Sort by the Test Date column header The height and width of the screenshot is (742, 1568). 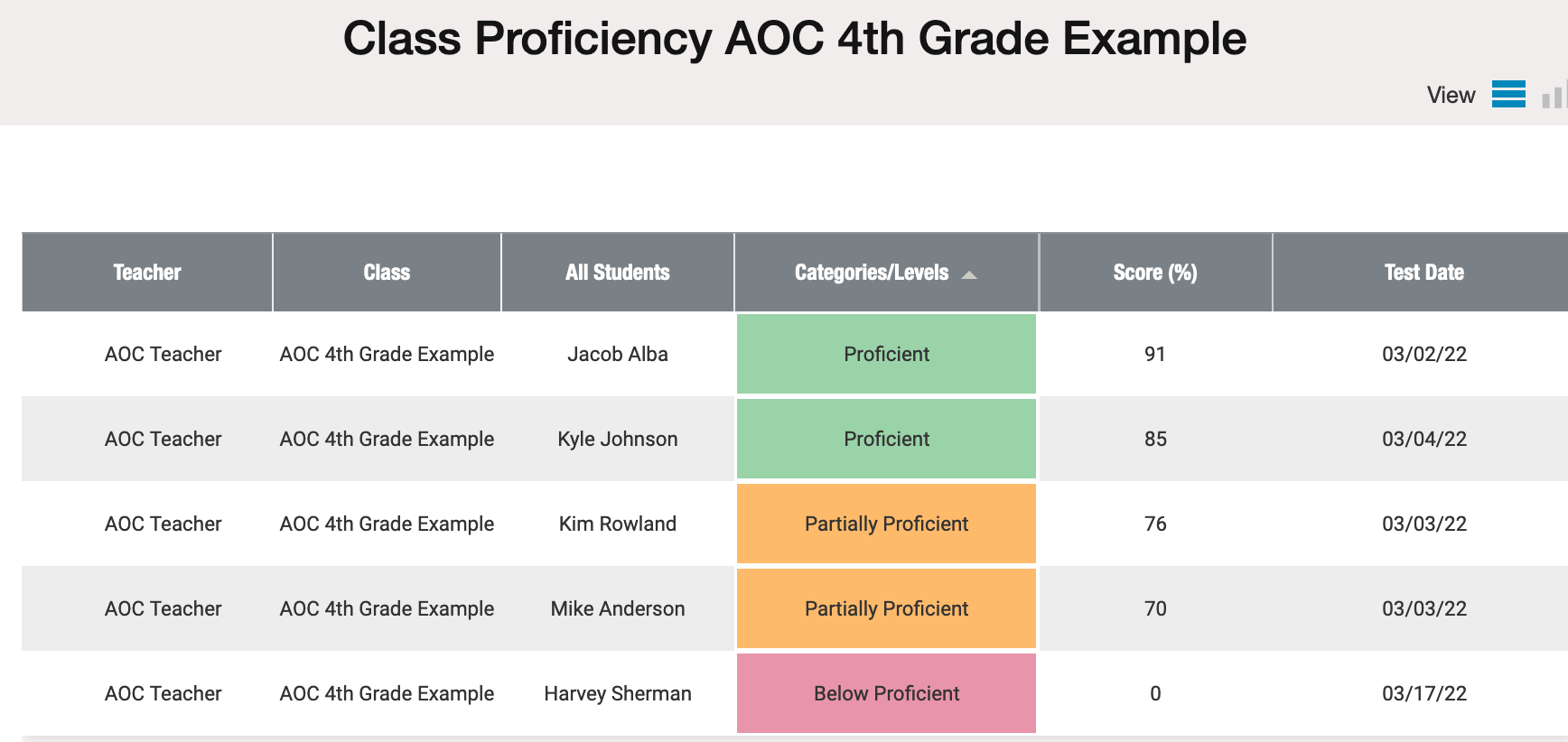(x=1424, y=273)
